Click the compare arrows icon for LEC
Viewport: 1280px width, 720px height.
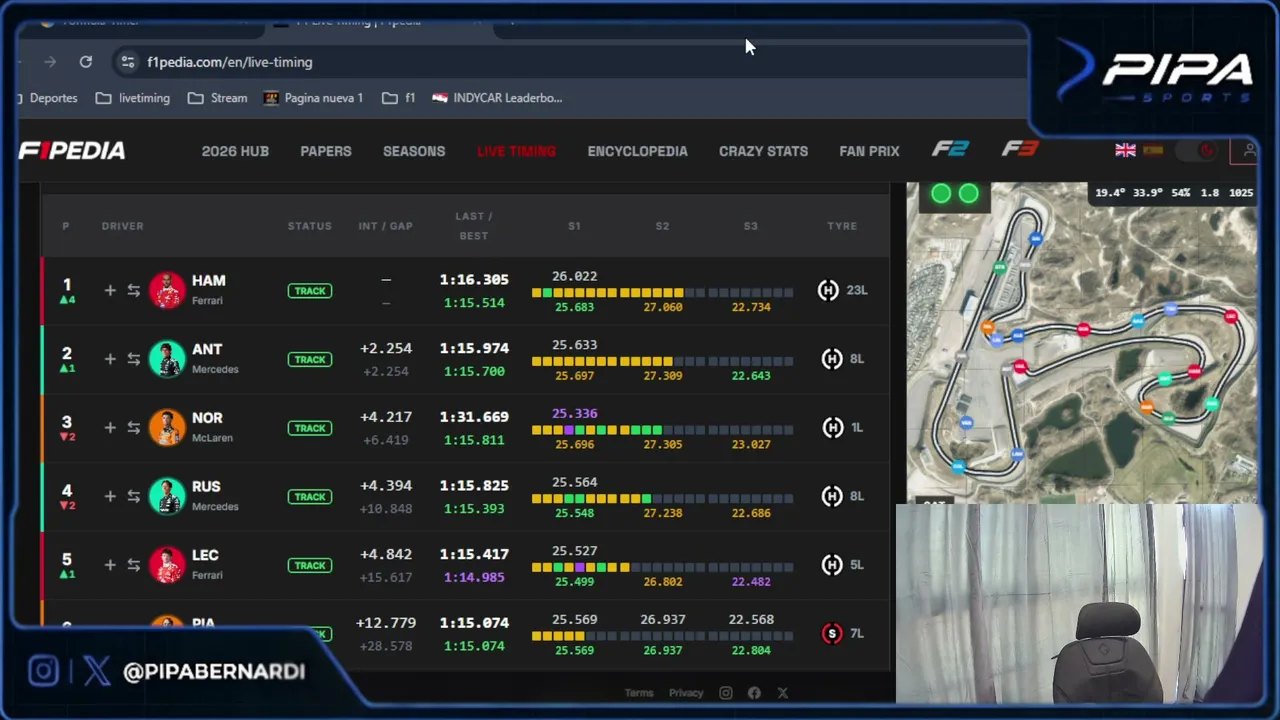133,565
